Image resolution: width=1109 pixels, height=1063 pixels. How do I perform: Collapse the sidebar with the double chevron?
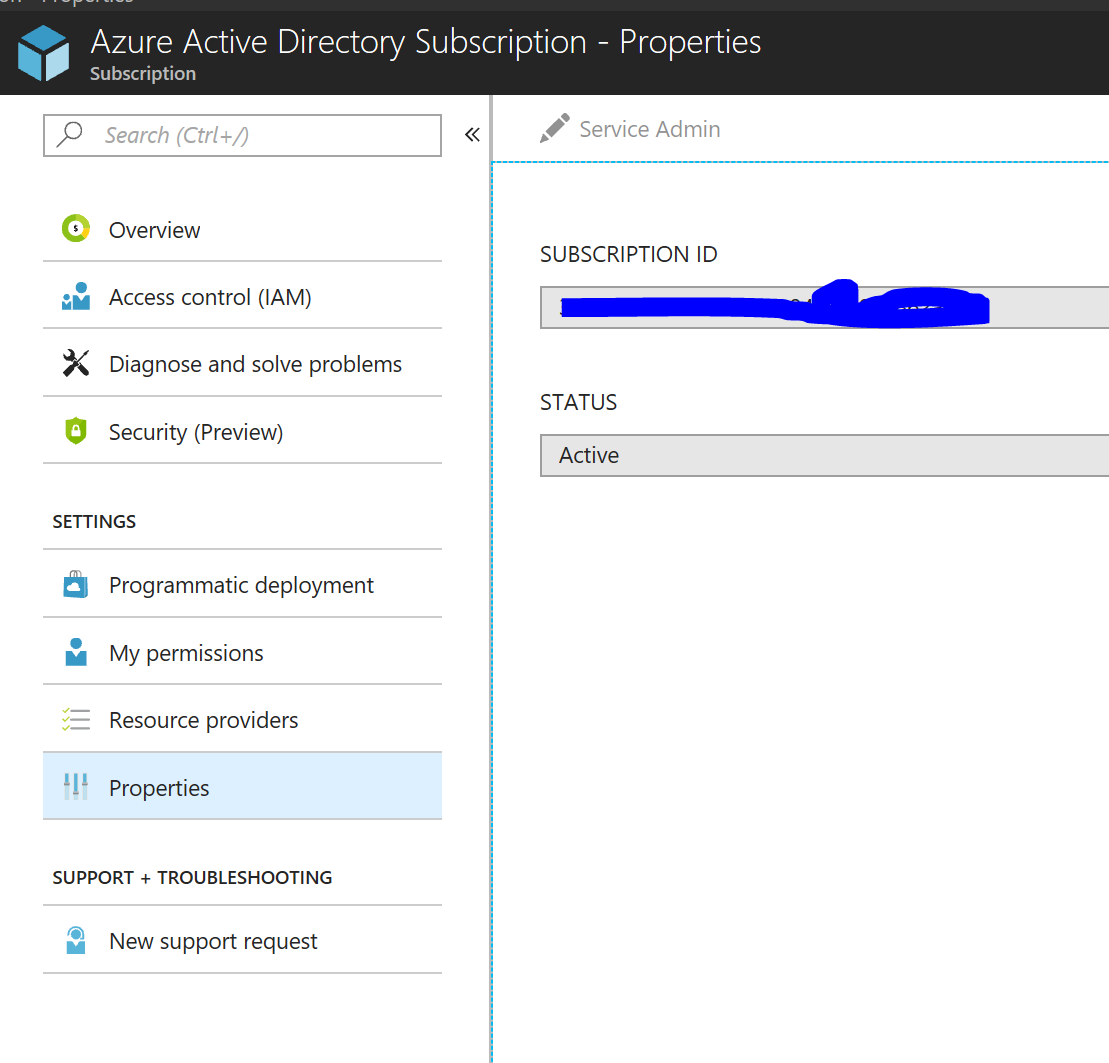tap(471, 133)
